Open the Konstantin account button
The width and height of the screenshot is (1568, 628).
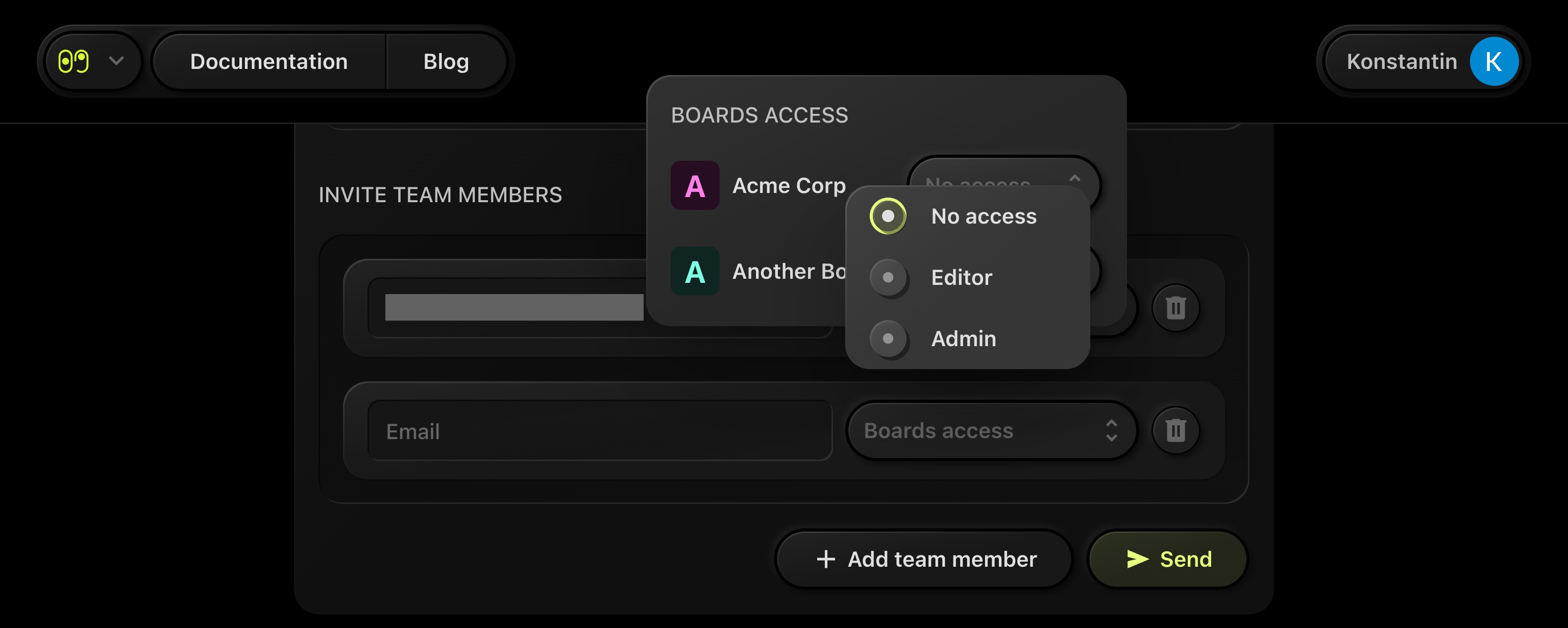[1401, 61]
